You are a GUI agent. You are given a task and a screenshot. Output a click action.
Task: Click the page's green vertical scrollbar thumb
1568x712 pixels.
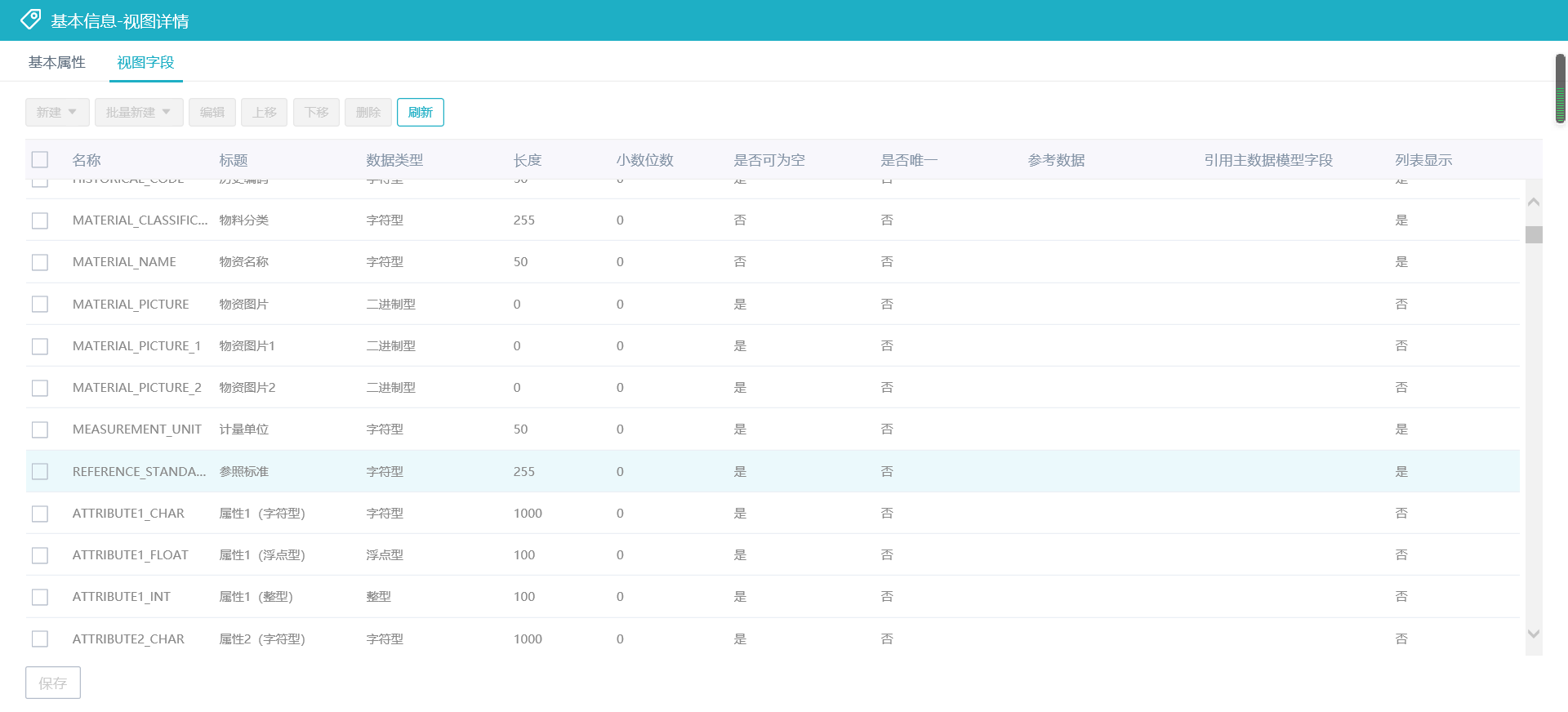[x=1561, y=88]
